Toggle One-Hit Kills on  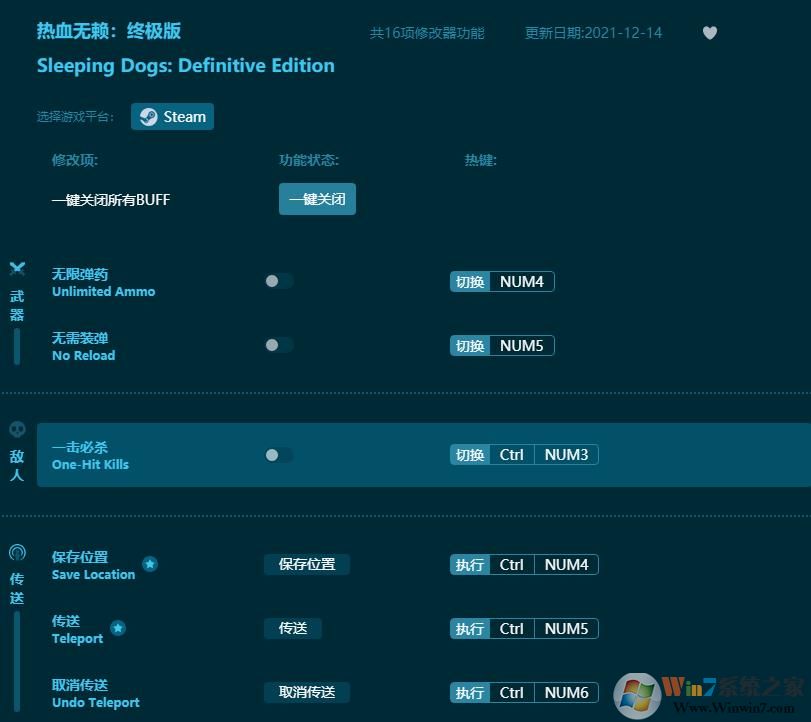(278, 454)
